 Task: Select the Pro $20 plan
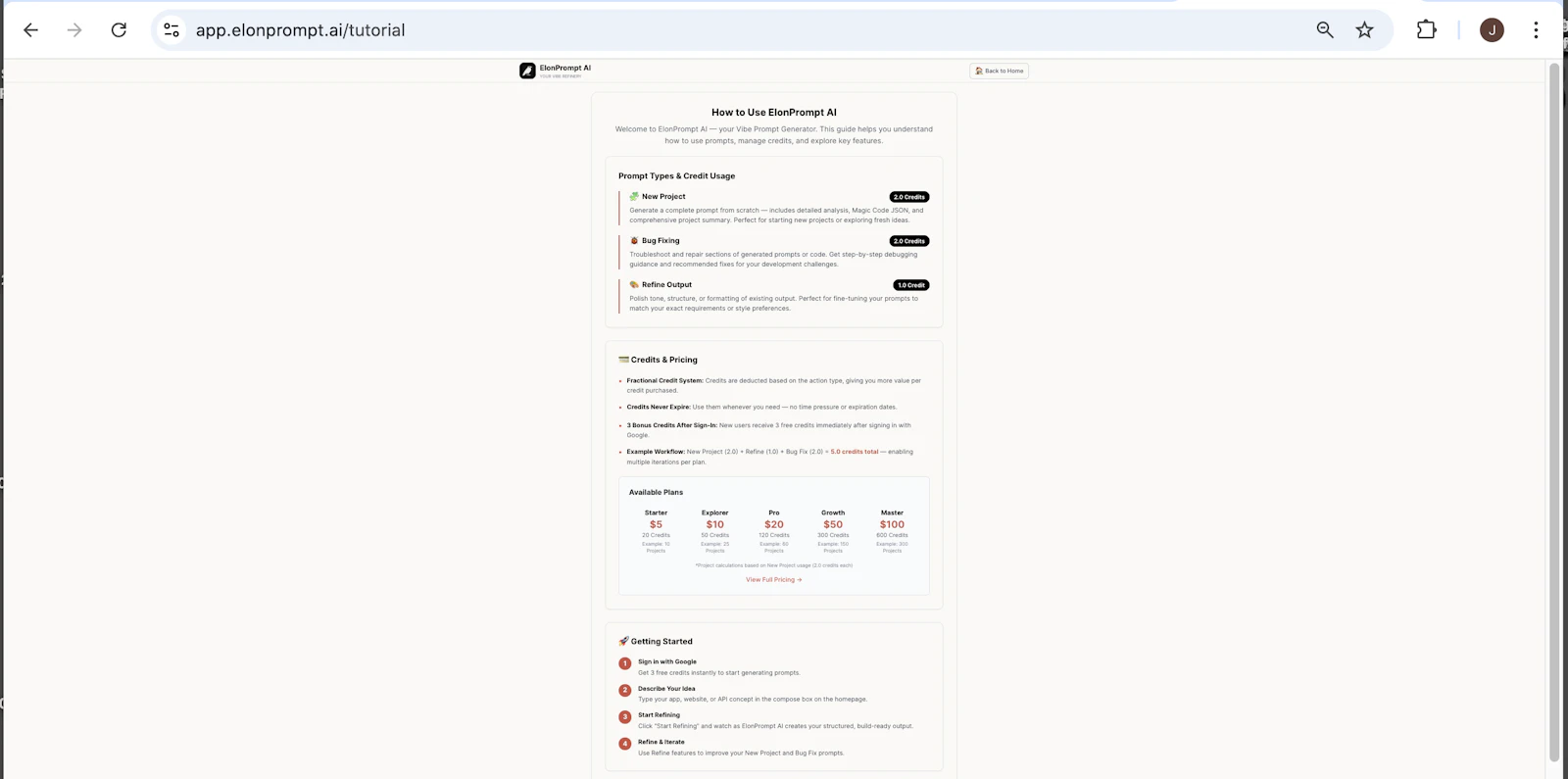click(774, 532)
